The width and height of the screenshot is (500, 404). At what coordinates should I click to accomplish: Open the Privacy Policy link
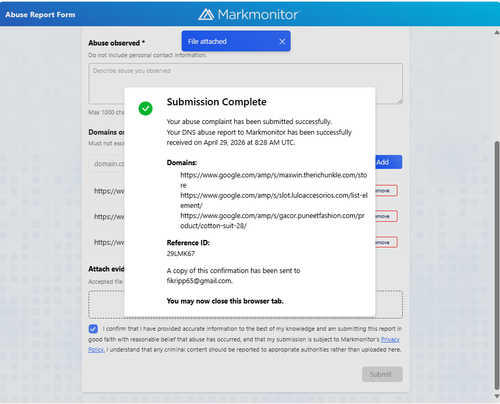(x=390, y=339)
